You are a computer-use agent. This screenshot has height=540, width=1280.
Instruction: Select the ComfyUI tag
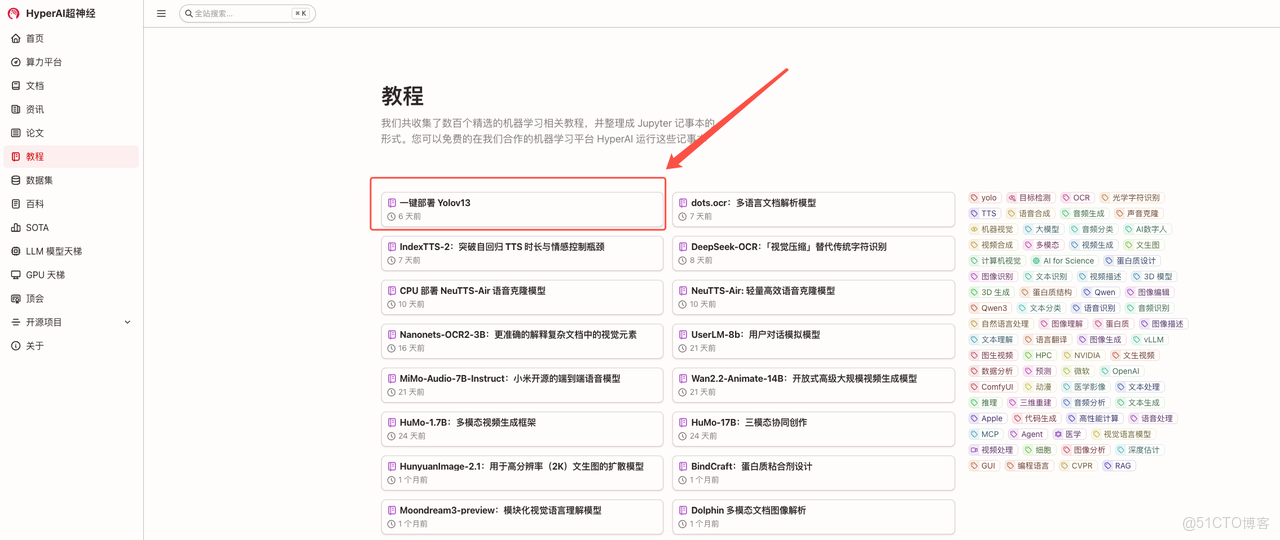pyautogui.click(x=991, y=387)
